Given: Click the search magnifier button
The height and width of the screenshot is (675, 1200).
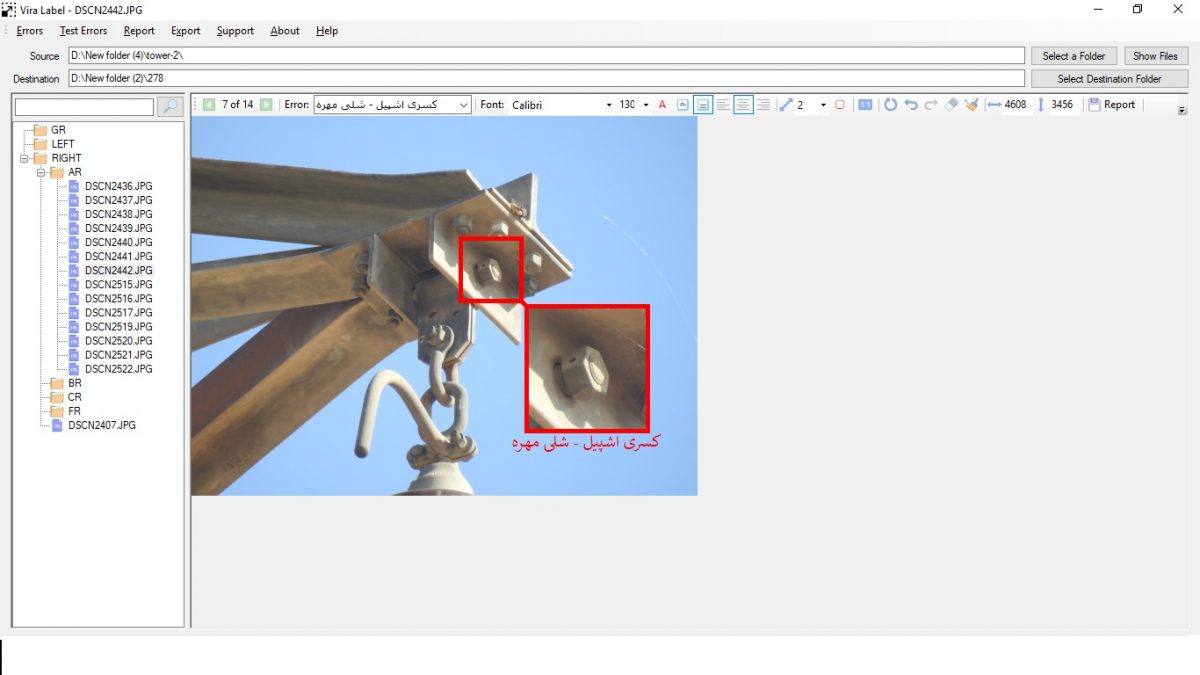Looking at the screenshot, I should (x=171, y=106).
